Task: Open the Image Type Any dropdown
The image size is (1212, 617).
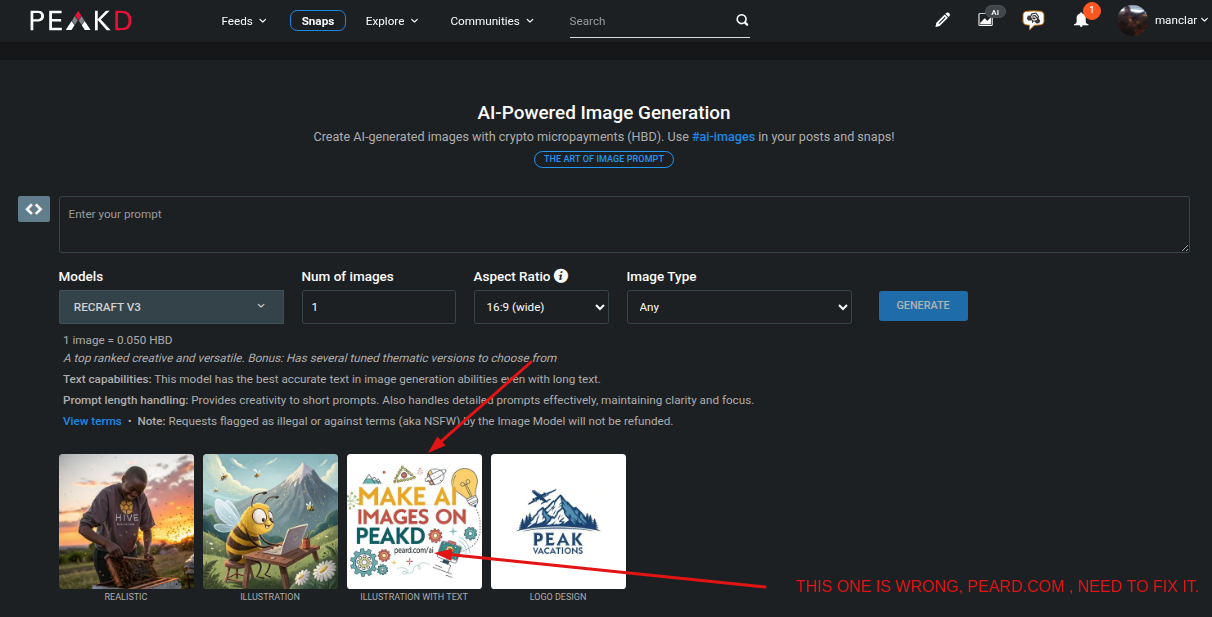Action: coord(739,307)
